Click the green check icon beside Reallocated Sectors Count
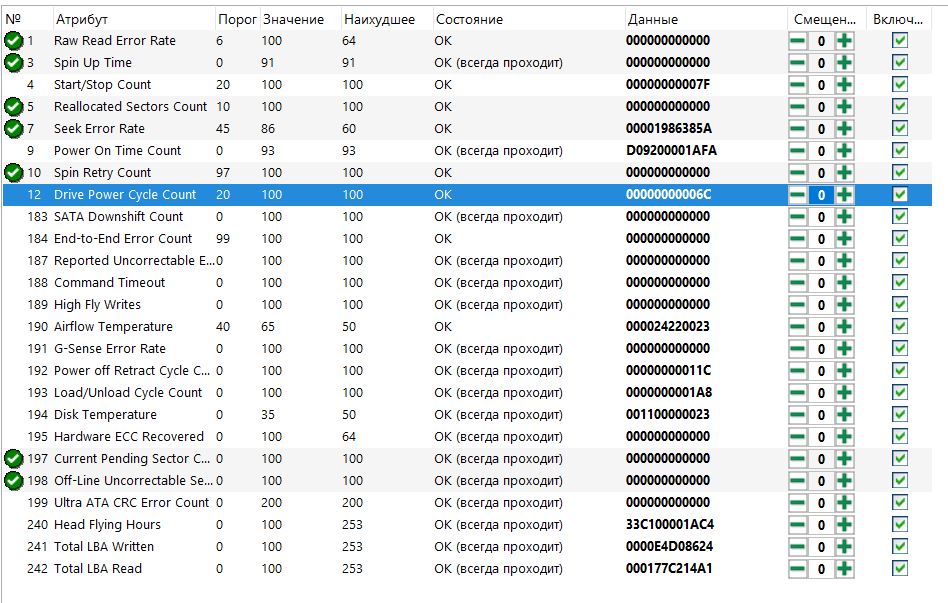Image resolution: width=948 pixels, height=603 pixels. [13, 107]
